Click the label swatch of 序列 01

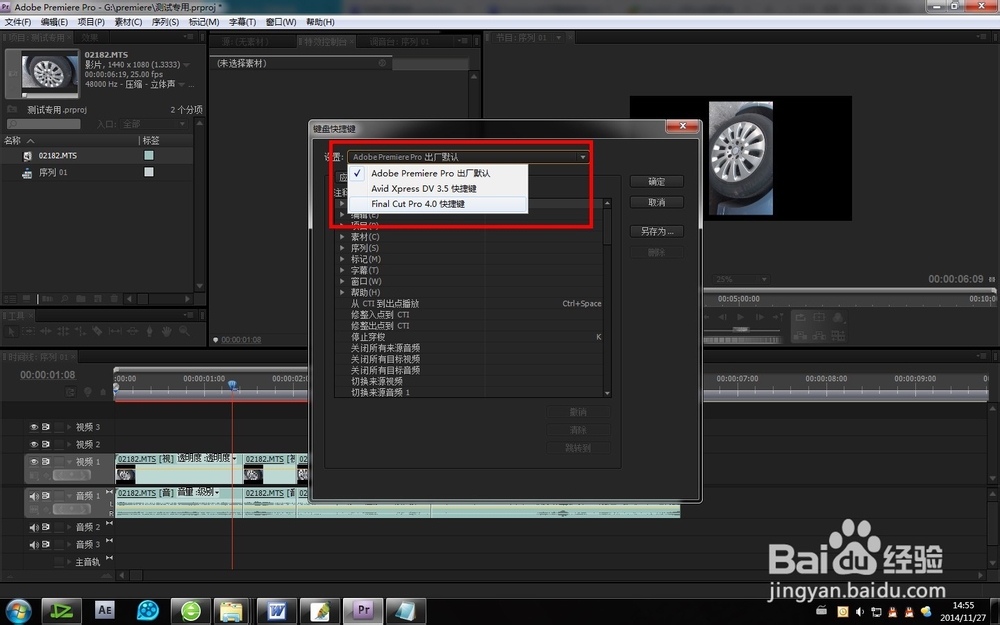(x=149, y=172)
